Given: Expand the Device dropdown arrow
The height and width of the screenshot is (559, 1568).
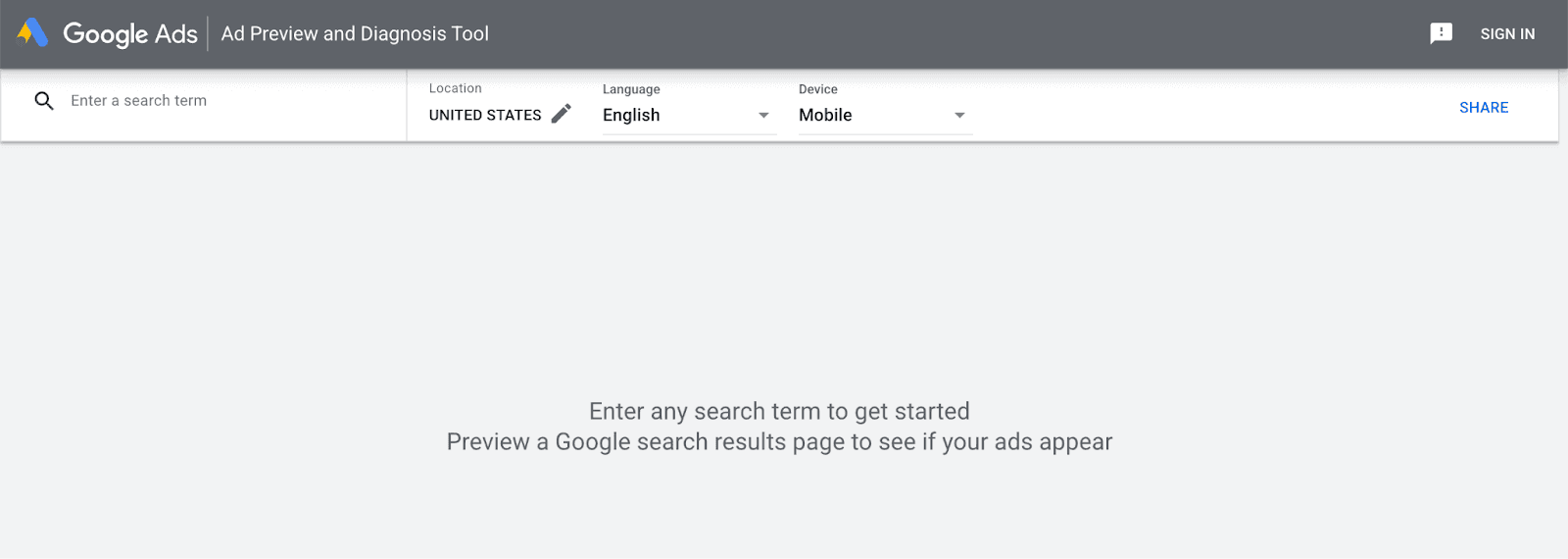Looking at the screenshot, I should (x=959, y=116).
